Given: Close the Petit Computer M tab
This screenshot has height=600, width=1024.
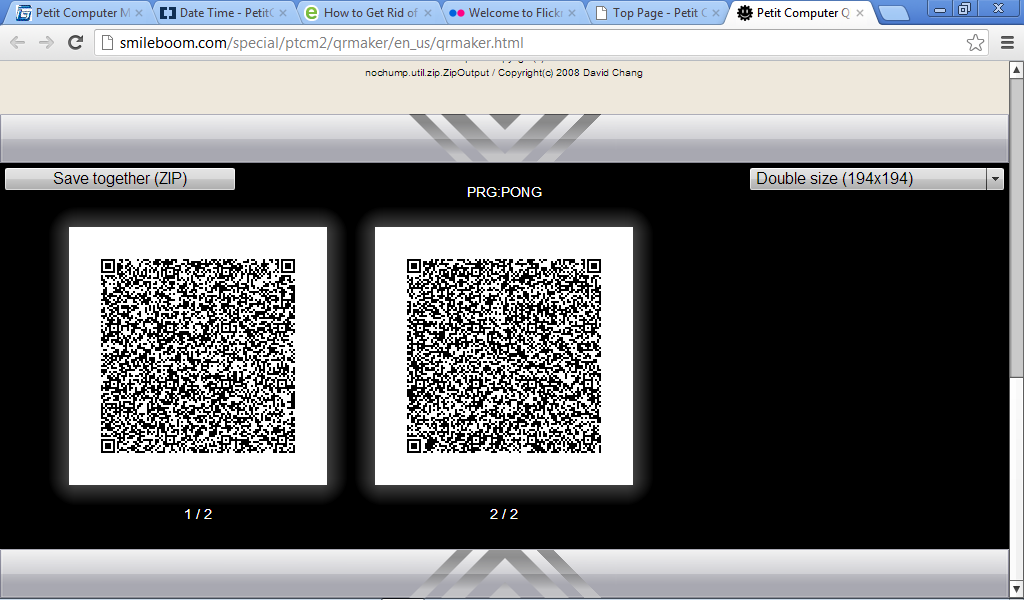Looking at the screenshot, I should [x=138, y=13].
